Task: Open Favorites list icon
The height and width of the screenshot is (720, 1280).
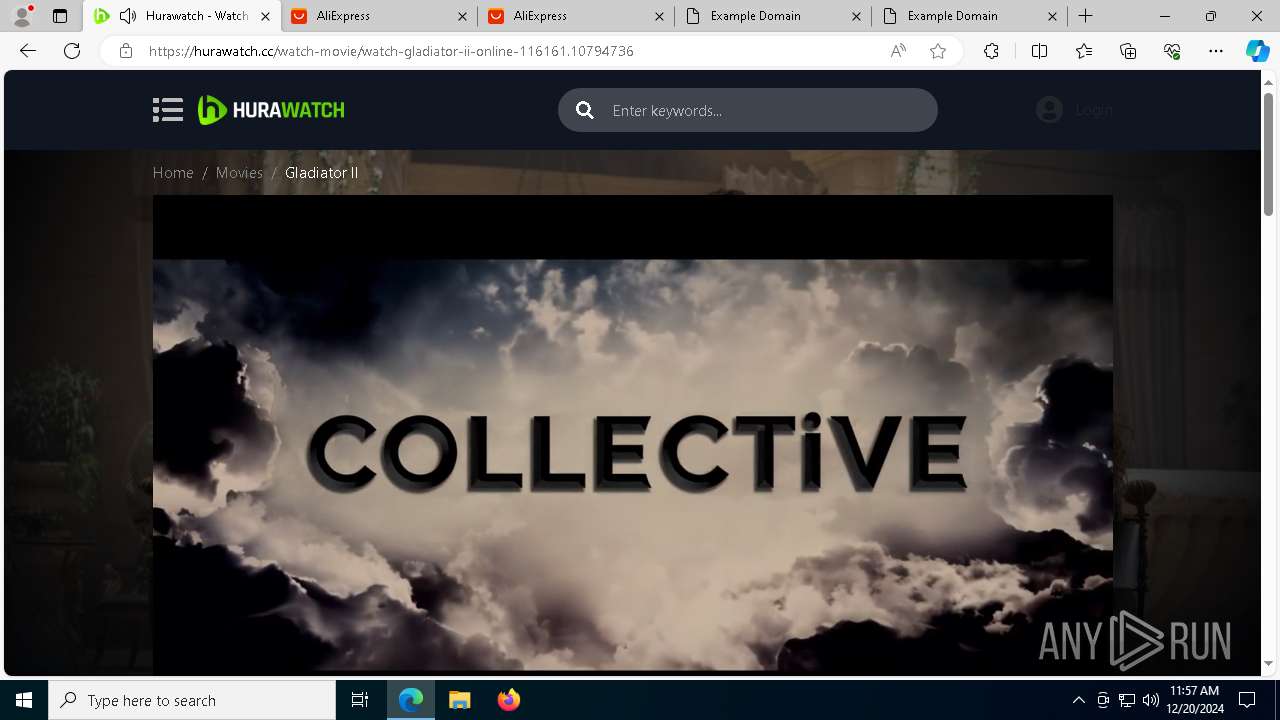Action: (1084, 51)
